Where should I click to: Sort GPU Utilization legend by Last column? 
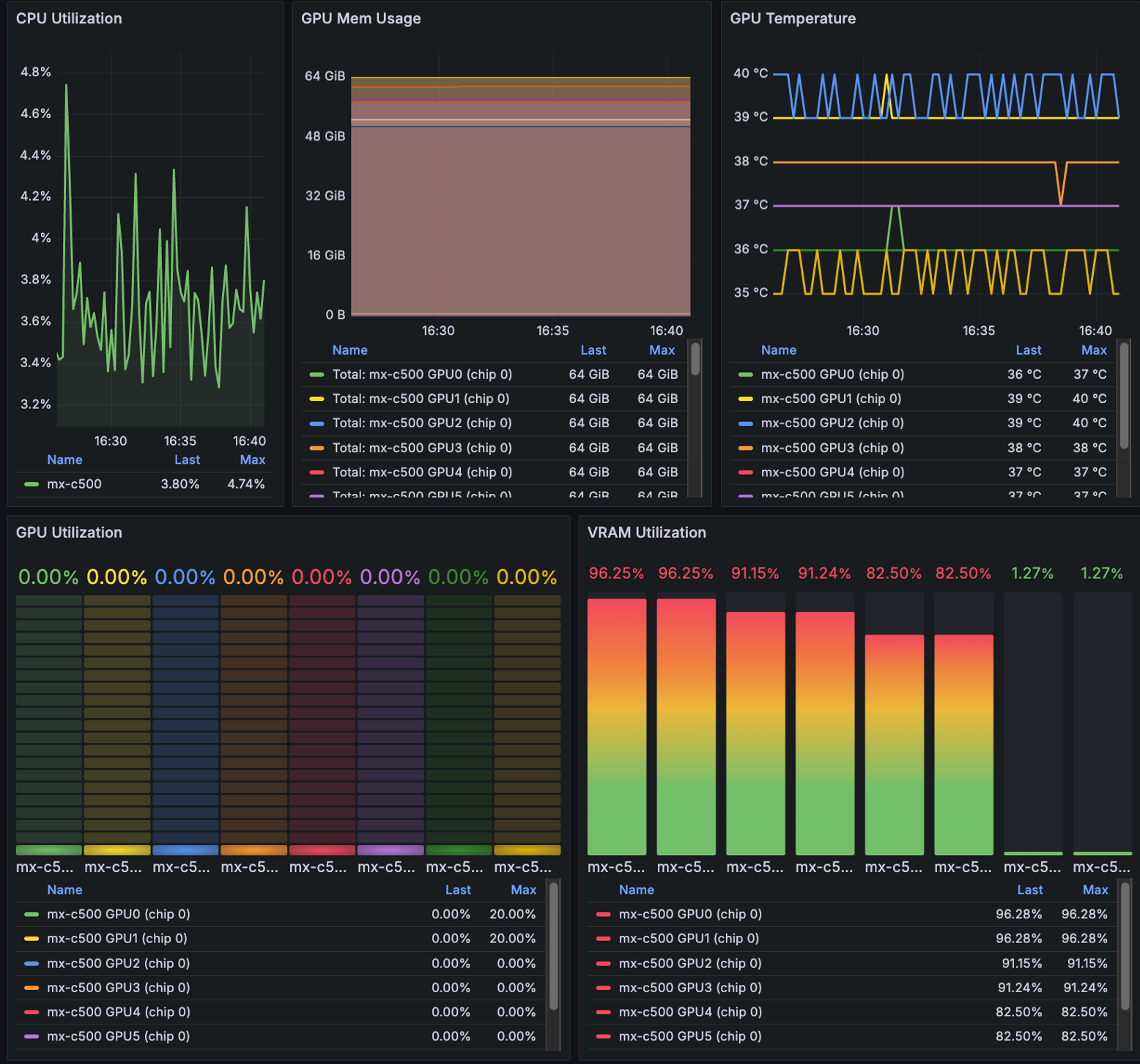click(458, 890)
